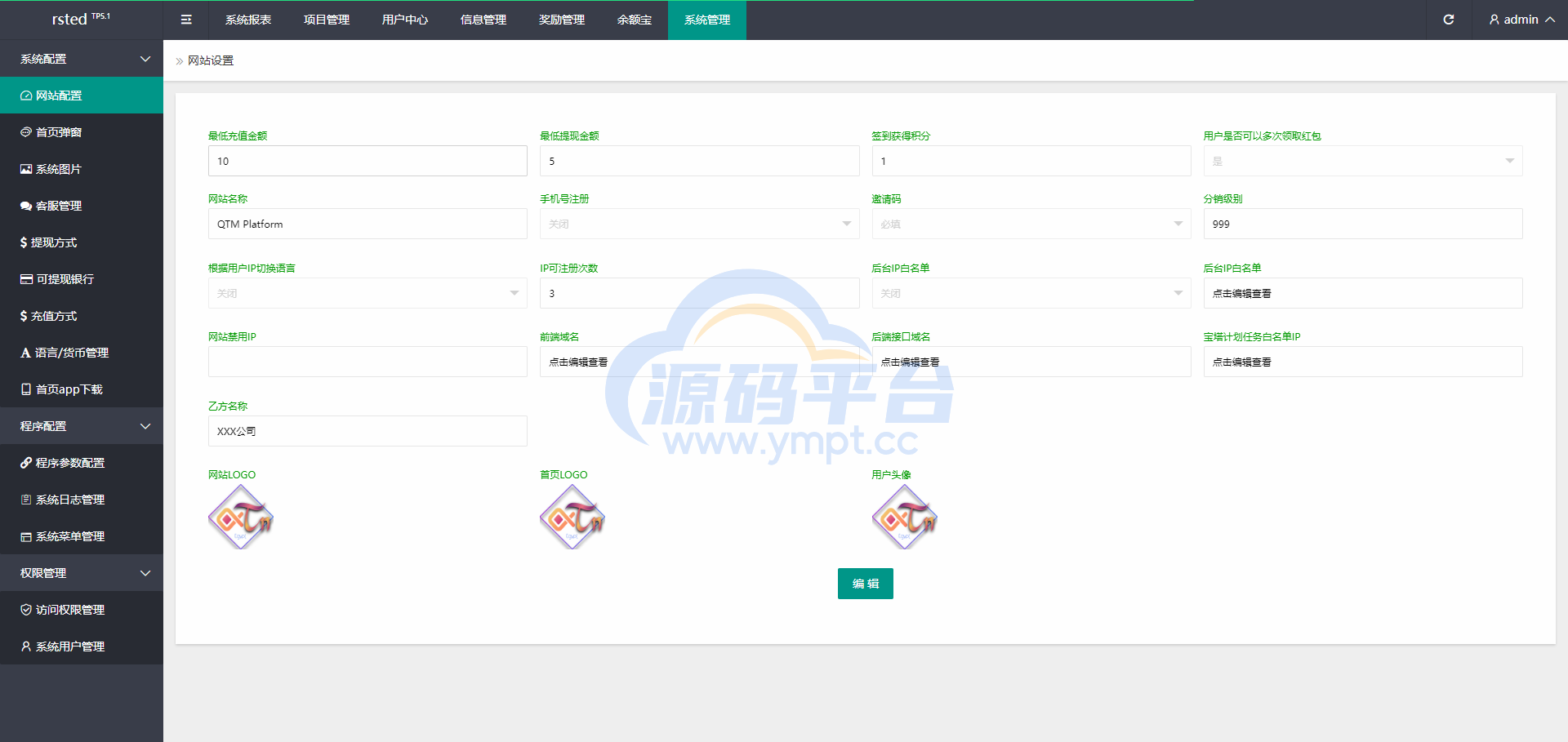The height and width of the screenshot is (742, 1568).
Task: Open the 奖励管理 top menu
Action: [x=562, y=20]
